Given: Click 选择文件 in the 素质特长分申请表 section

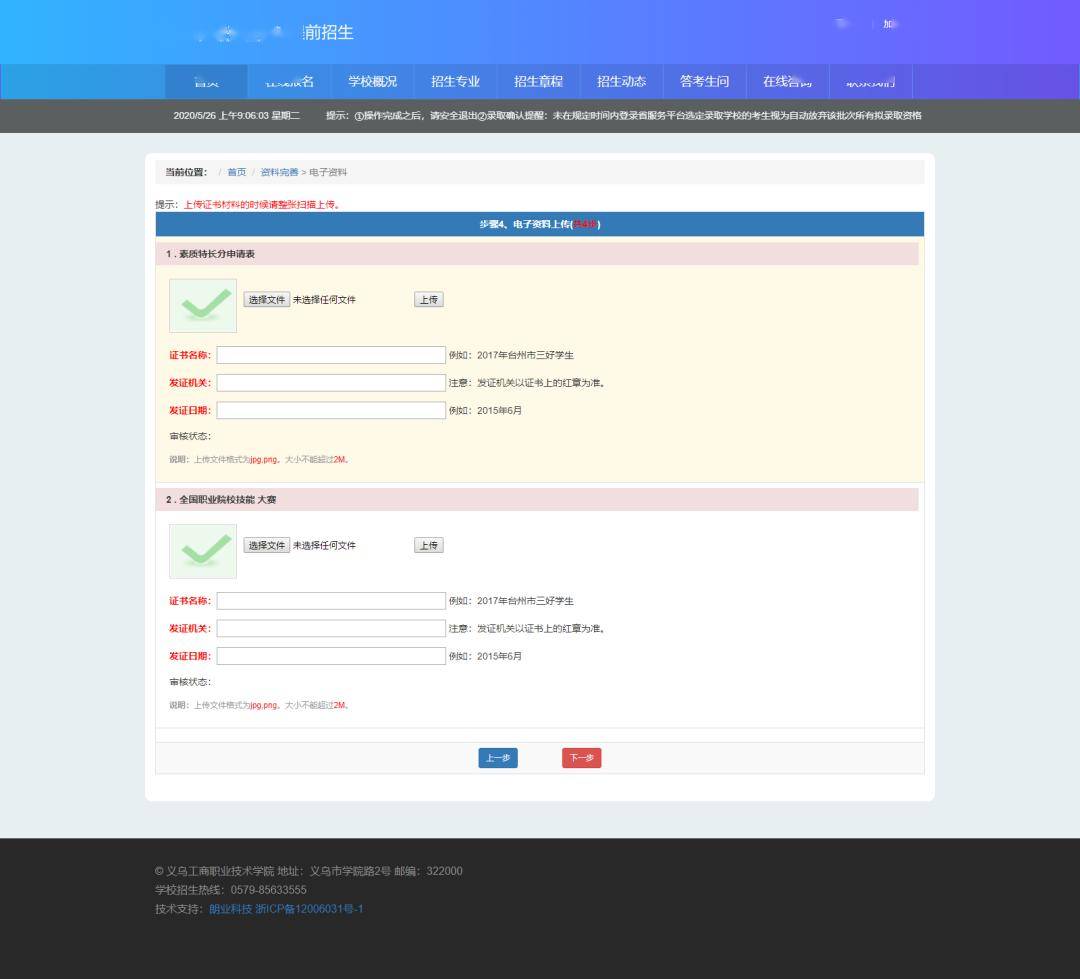Looking at the screenshot, I should [267, 300].
